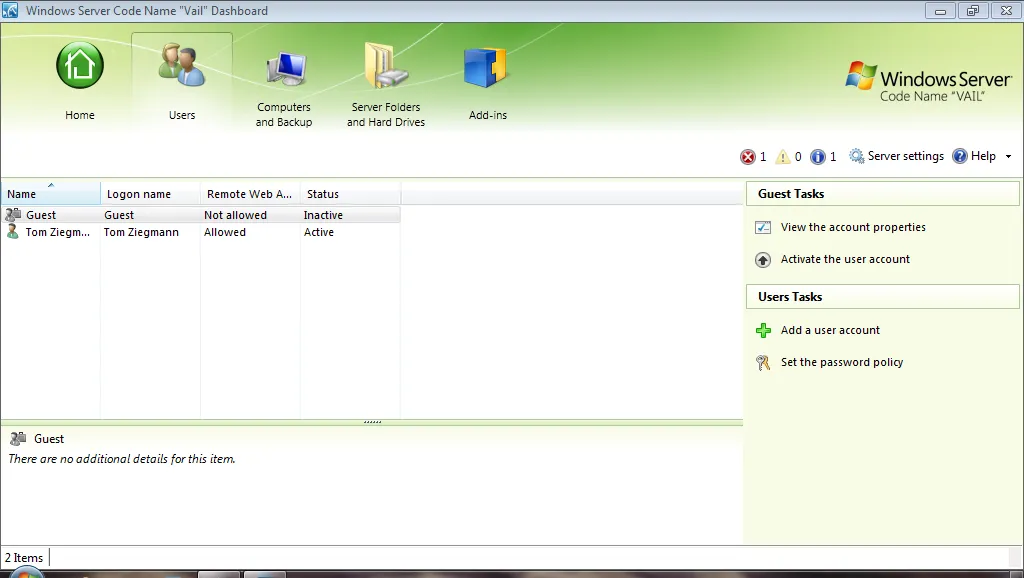Open Computers and Backup icon
1024x578 pixels.
tap(286, 68)
